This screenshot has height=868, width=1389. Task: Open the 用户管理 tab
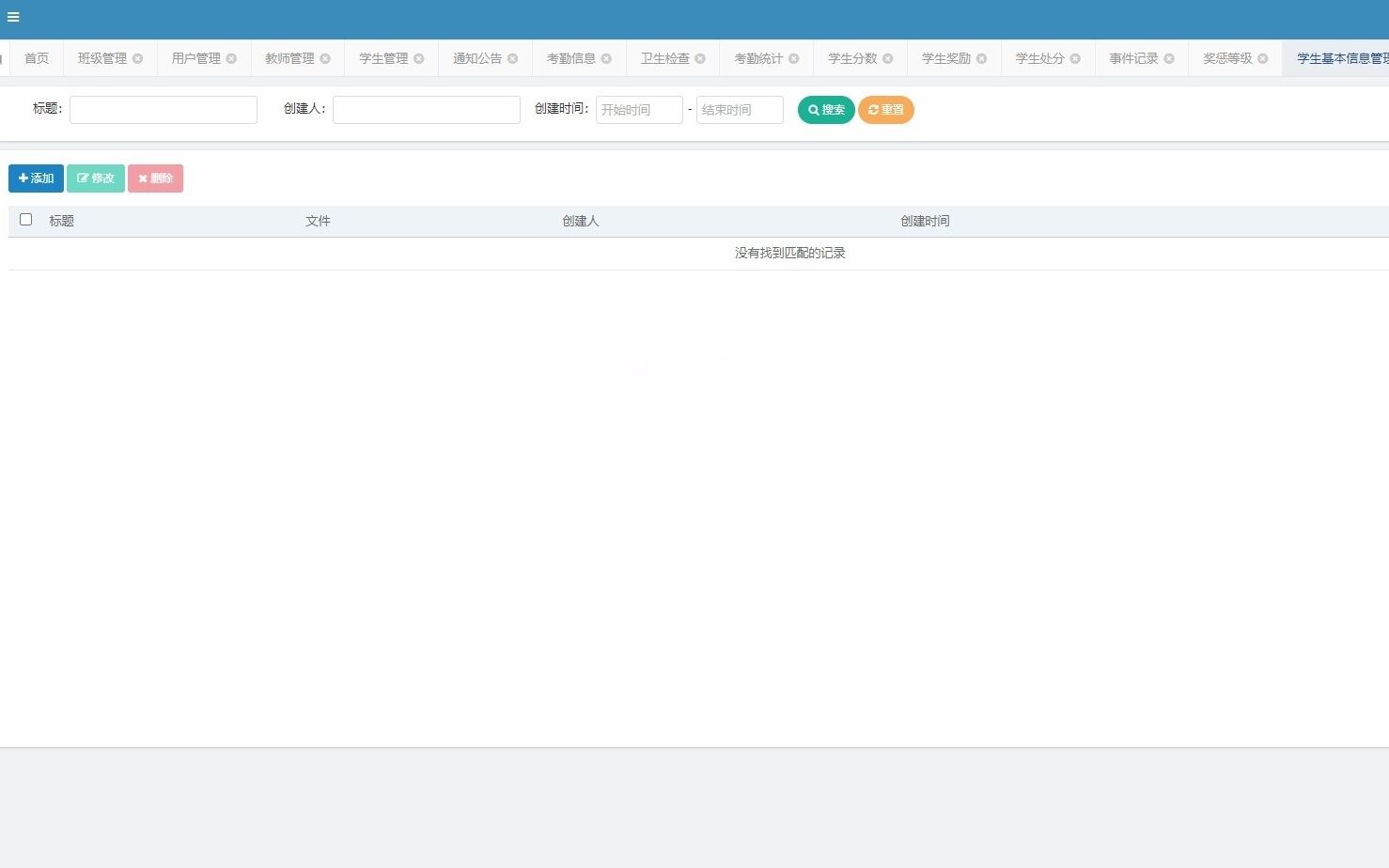click(196, 58)
